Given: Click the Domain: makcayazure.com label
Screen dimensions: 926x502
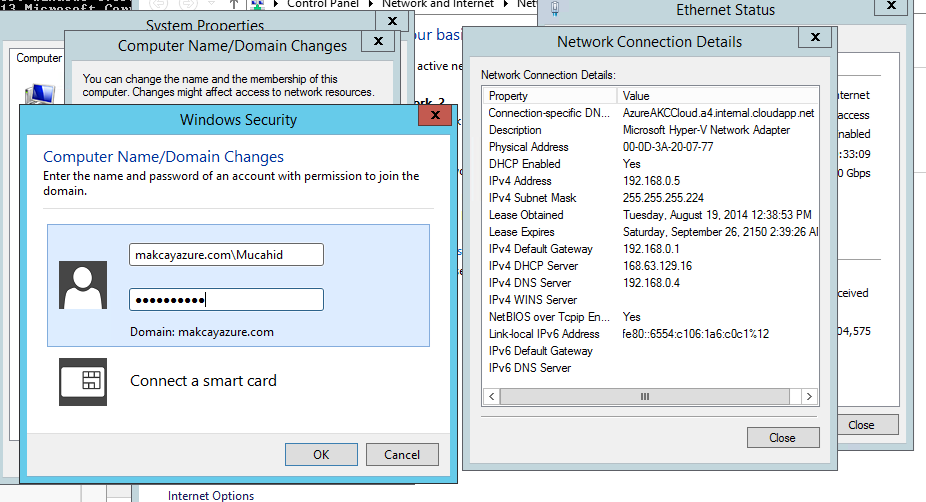Looking at the screenshot, I should pos(202,332).
